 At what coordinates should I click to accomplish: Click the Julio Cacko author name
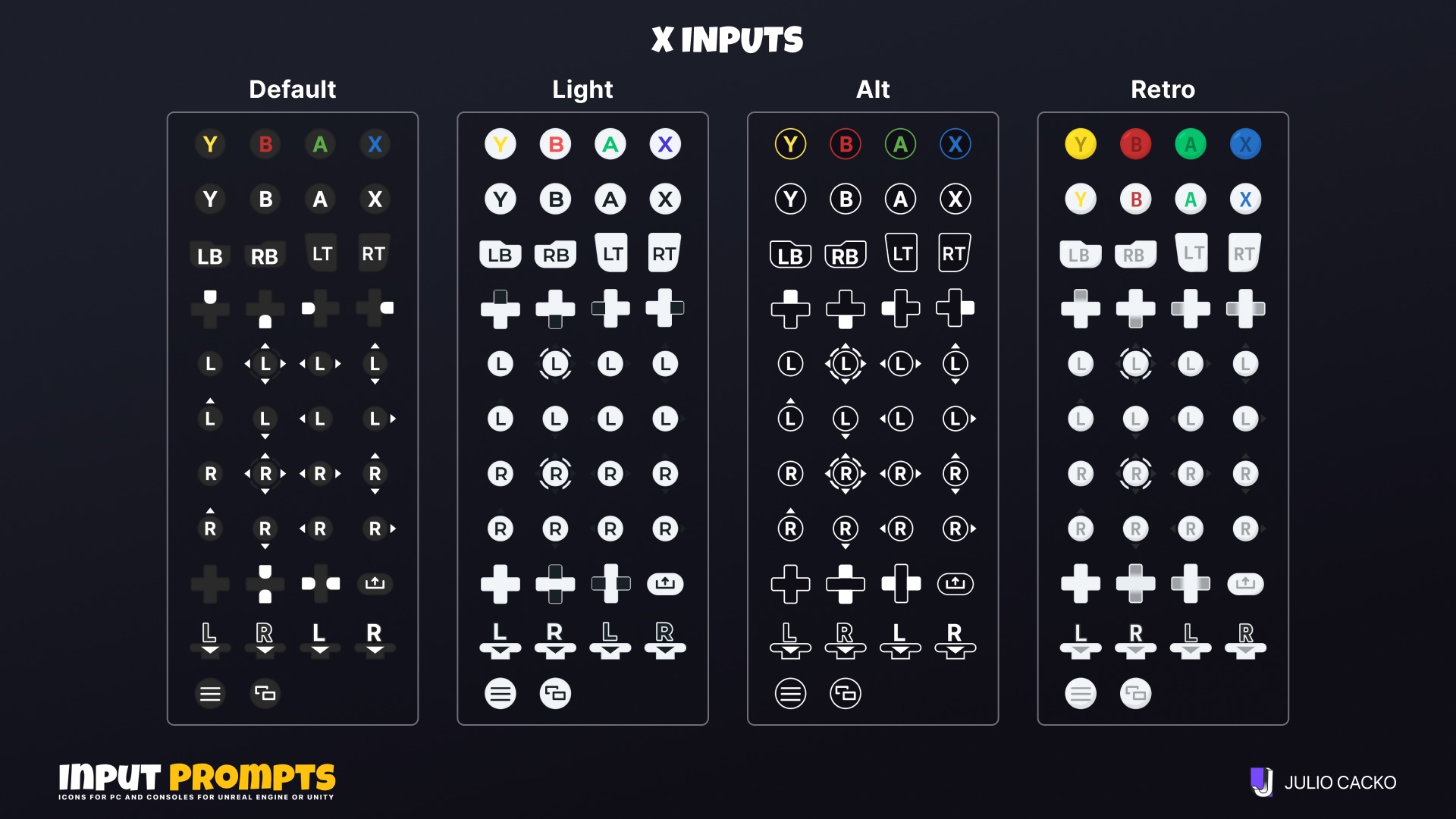[1340, 783]
